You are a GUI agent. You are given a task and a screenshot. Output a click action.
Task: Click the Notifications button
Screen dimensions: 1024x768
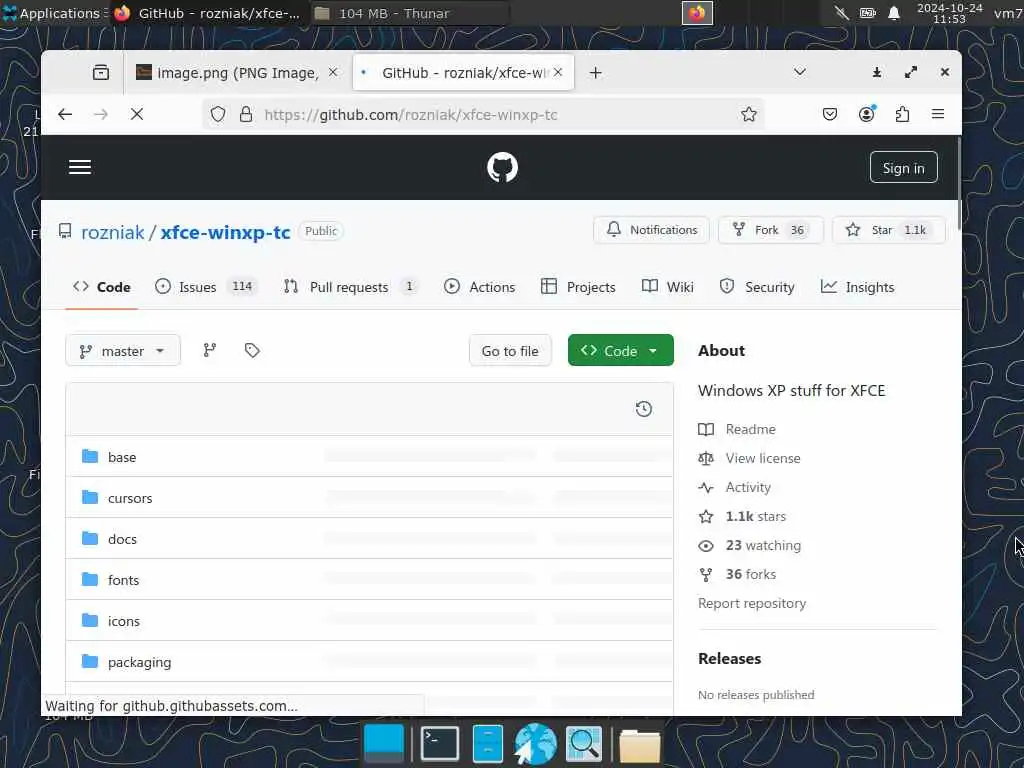click(651, 230)
